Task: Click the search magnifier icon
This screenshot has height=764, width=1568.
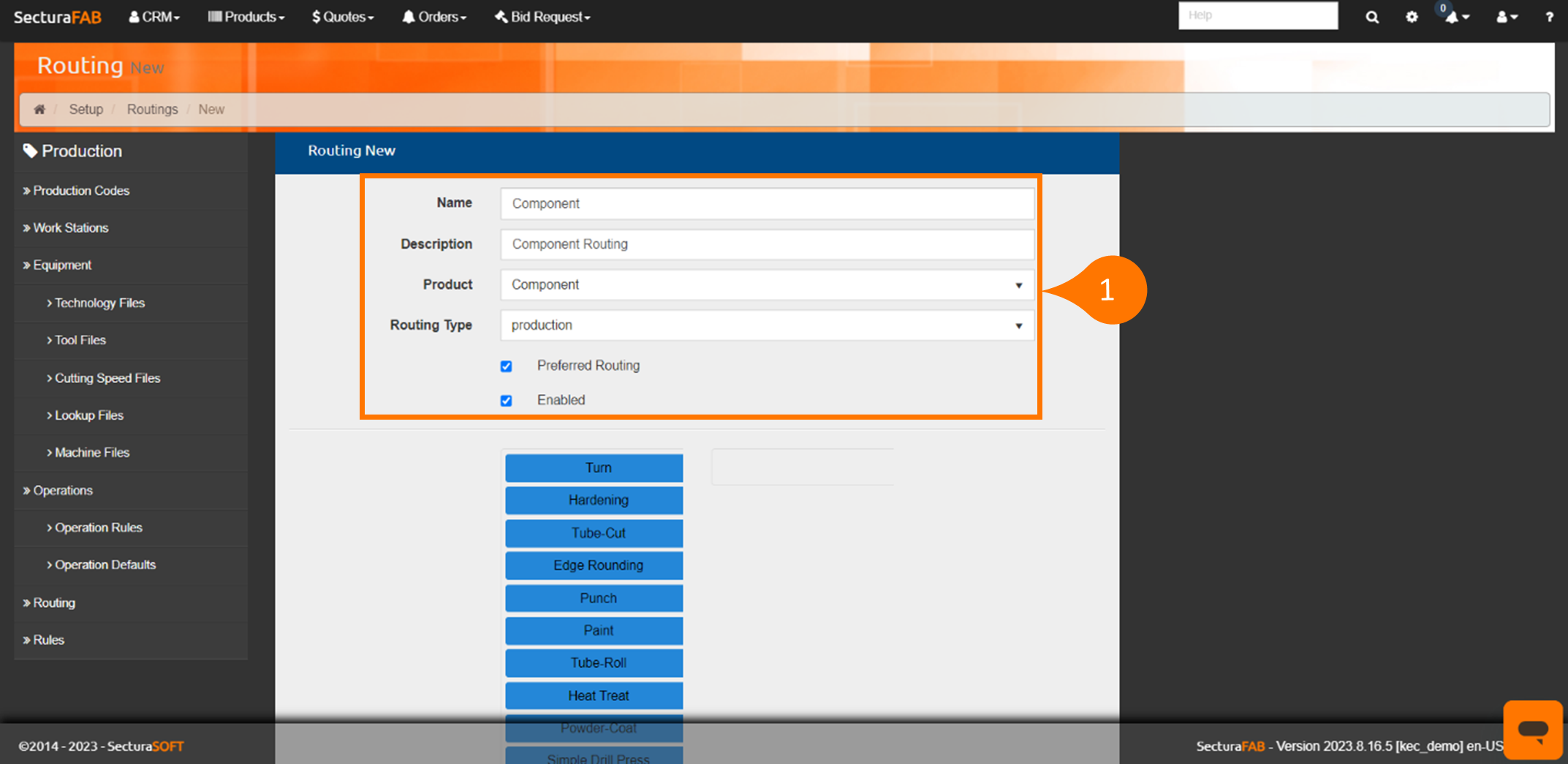Action: point(1372,17)
